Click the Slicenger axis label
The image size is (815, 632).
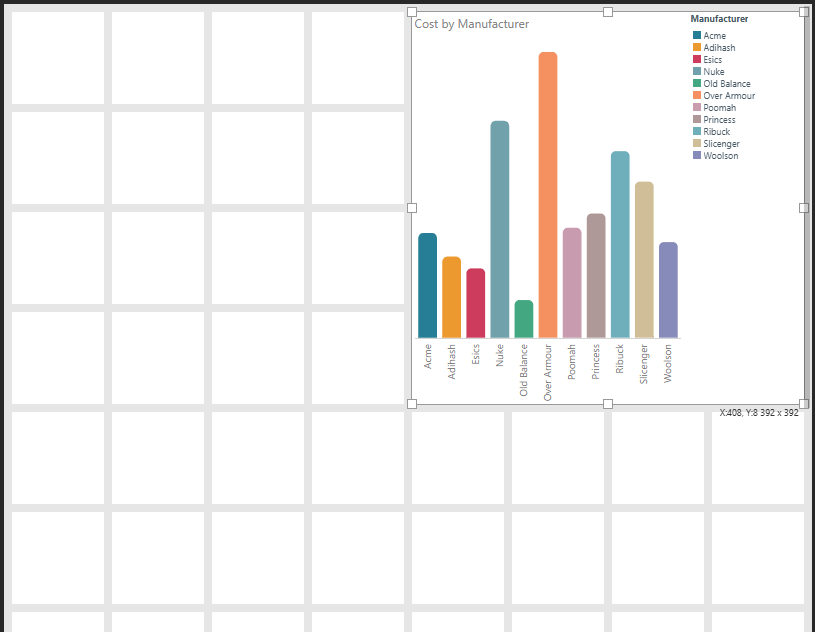[x=645, y=364]
